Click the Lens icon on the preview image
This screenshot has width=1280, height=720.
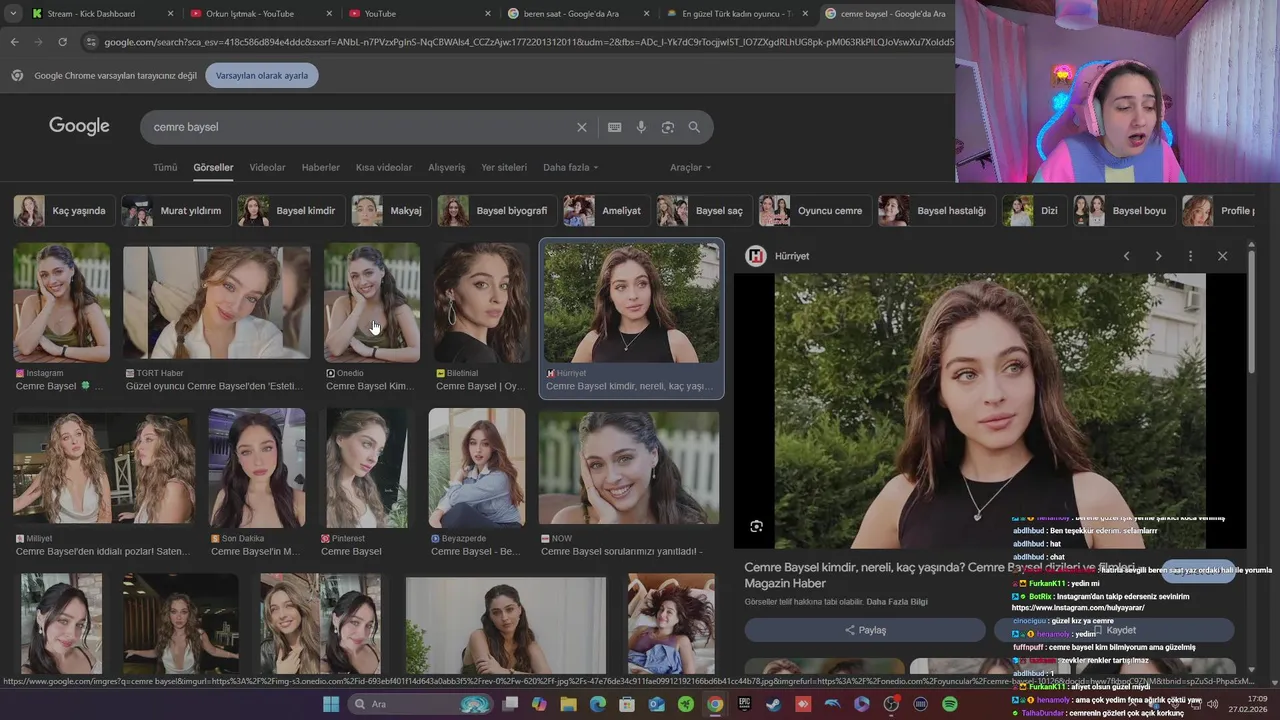[756, 526]
